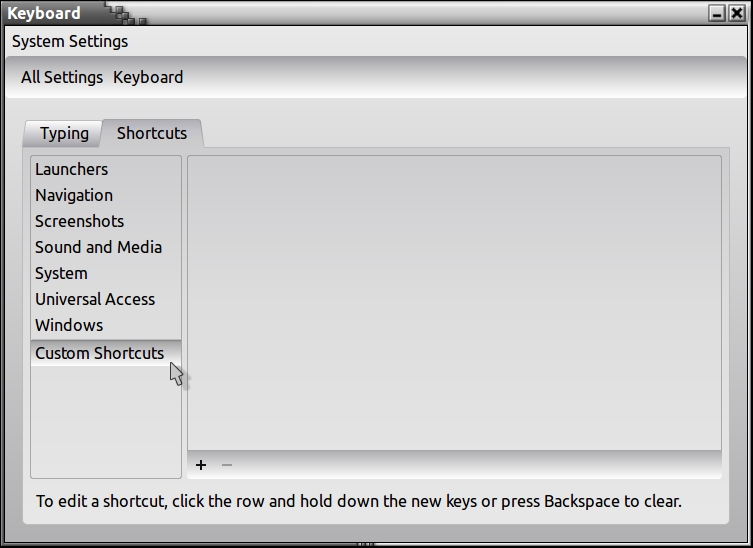
Task: Open the Screenshots shortcut category
Action: tap(79, 221)
